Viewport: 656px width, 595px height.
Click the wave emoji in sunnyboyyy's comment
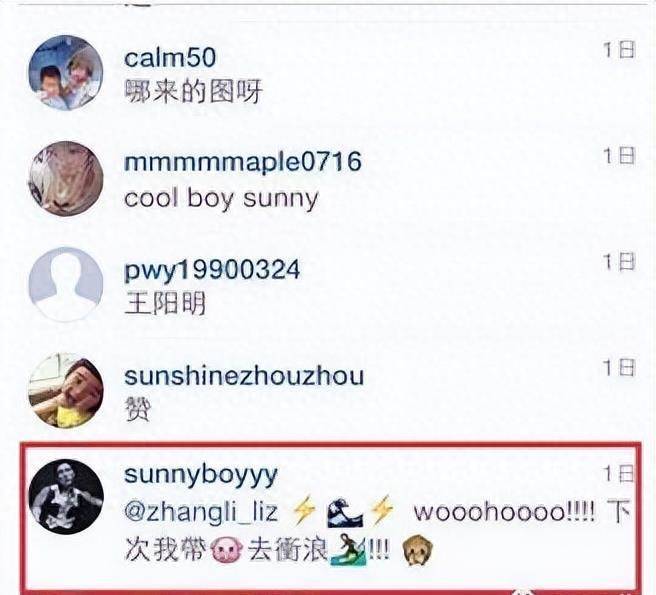pos(344,512)
